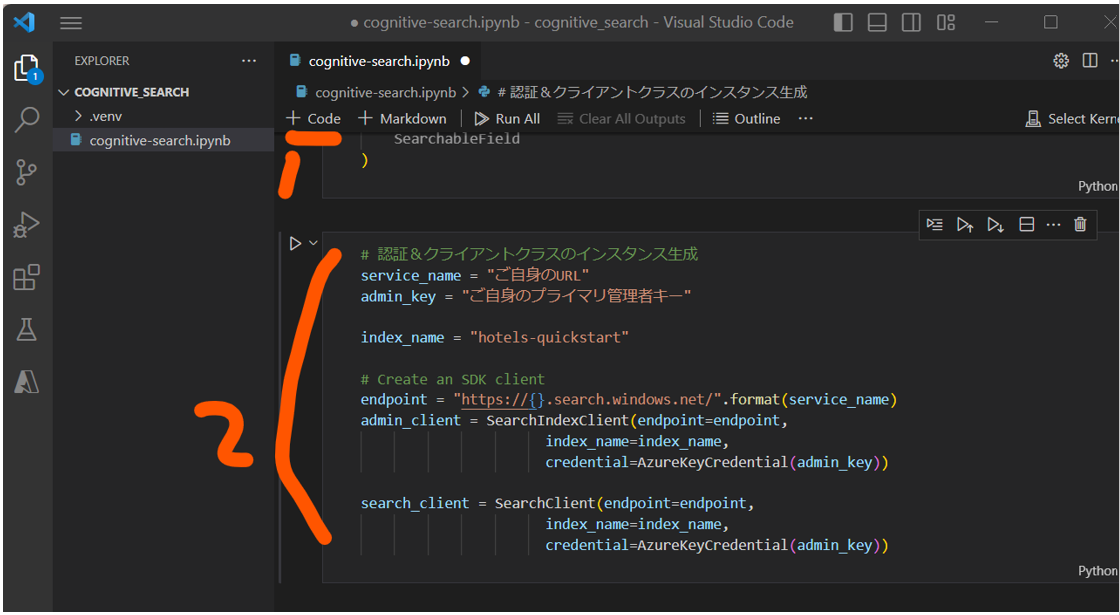Image resolution: width=1120 pixels, height=615 pixels.
Task: Delete the cell with the trash icon
Action: [1080, 224]
